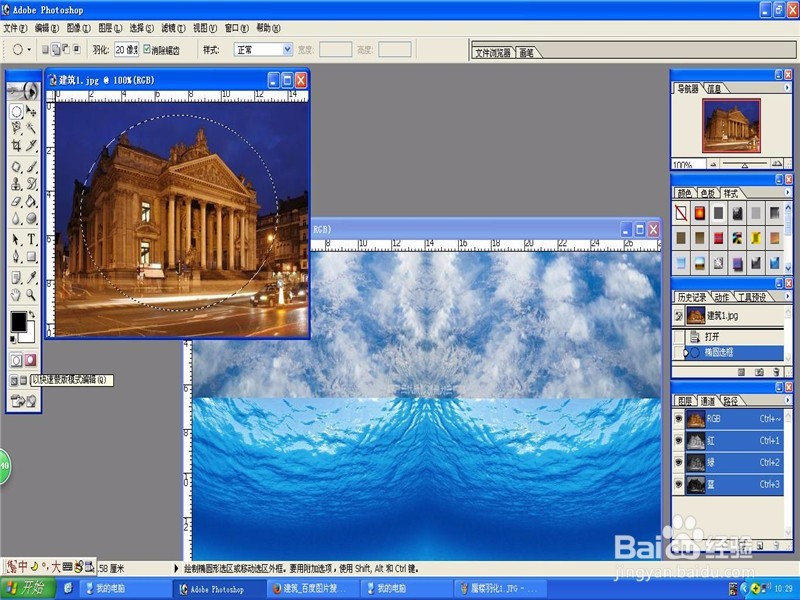This screenshot has height=600, width=800.
Task: Open the tool preset picker arrow beside marquee icon
Action: coord(29,49)
